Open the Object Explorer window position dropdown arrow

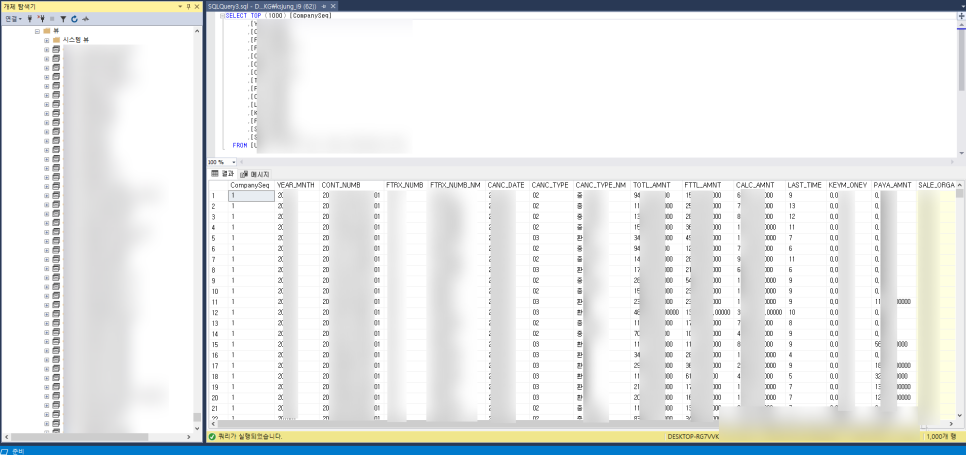(x=180, y=6)
